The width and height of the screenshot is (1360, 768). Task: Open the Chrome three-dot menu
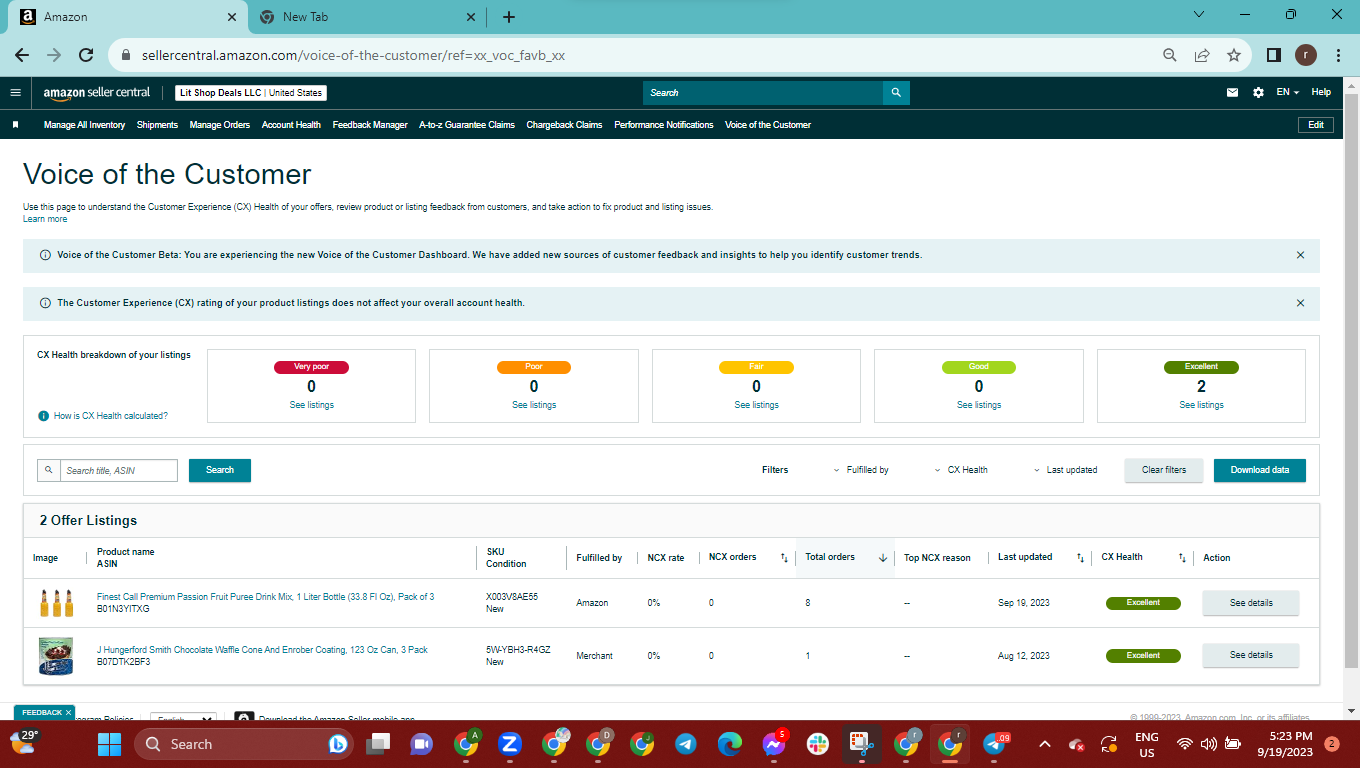tap(1337, 55)
